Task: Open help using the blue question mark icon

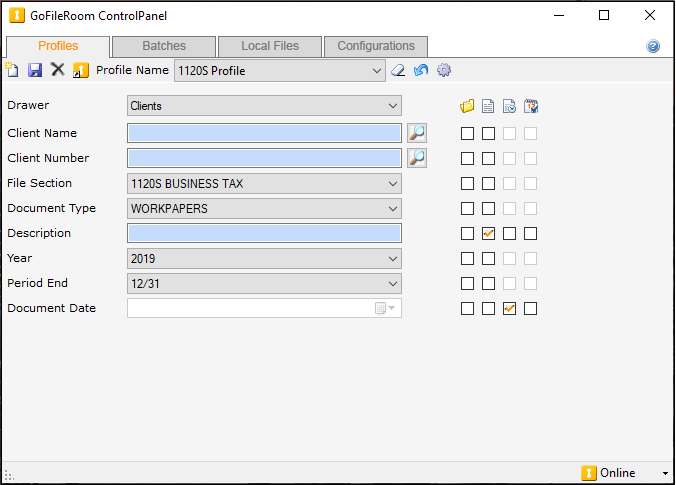Action: click(x=653, y=46)
